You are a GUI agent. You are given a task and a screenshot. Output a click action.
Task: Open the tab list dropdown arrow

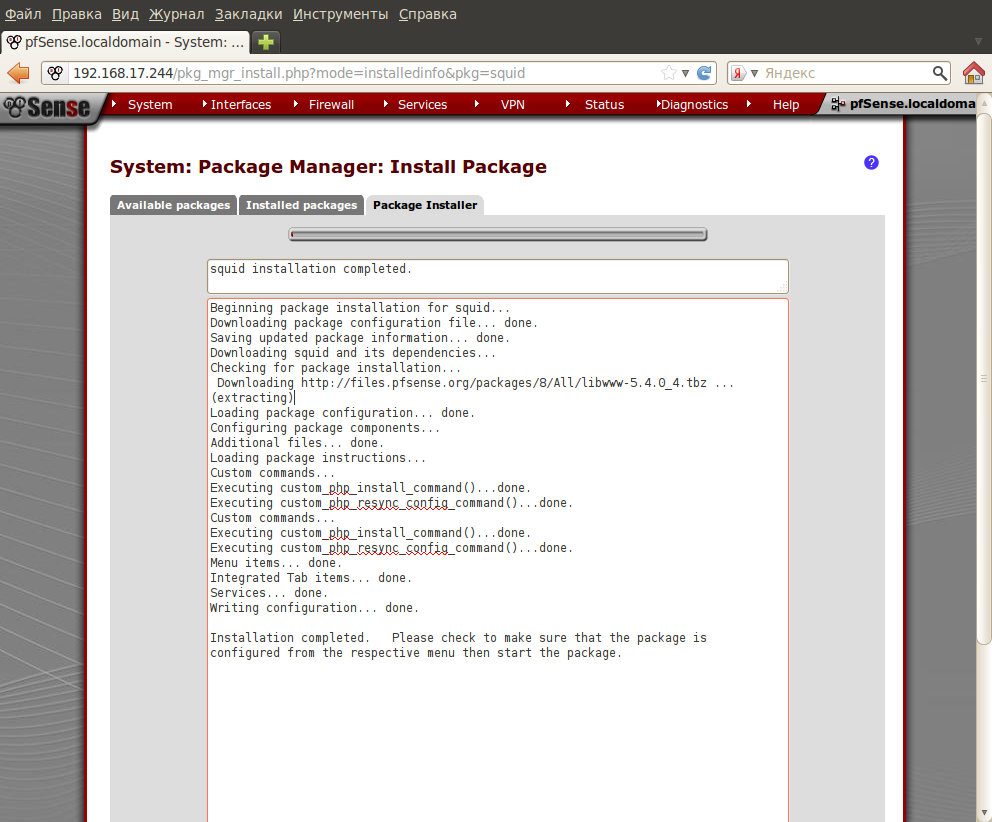pos(978,42)
